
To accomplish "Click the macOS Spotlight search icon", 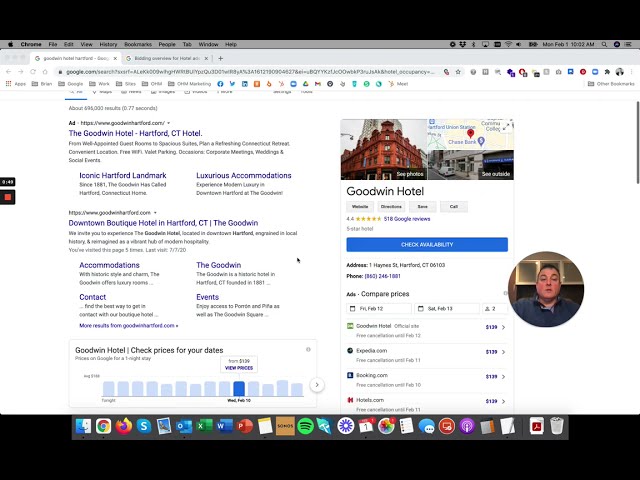I will (x=604, y=44).
